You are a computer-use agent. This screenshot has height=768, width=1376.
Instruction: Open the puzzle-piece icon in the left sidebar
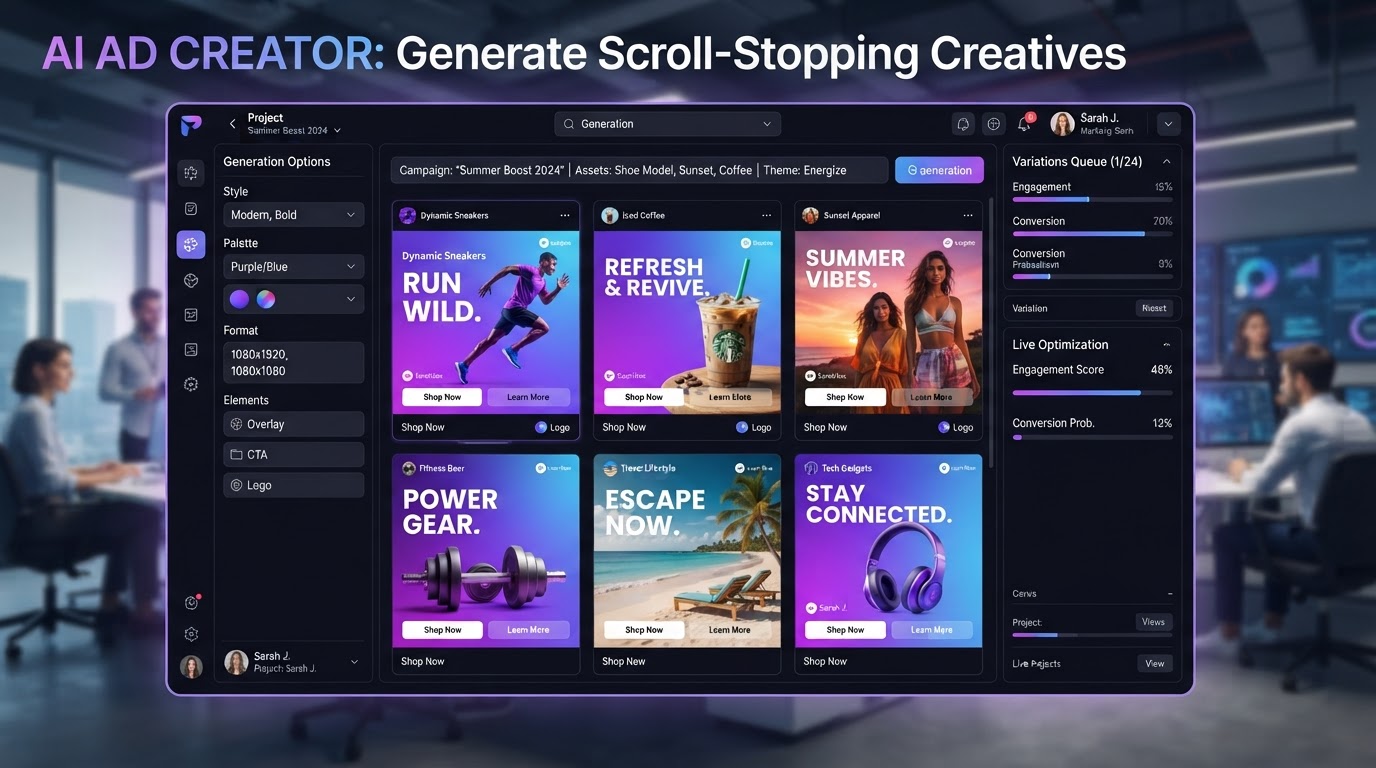[x=191, y=173]
